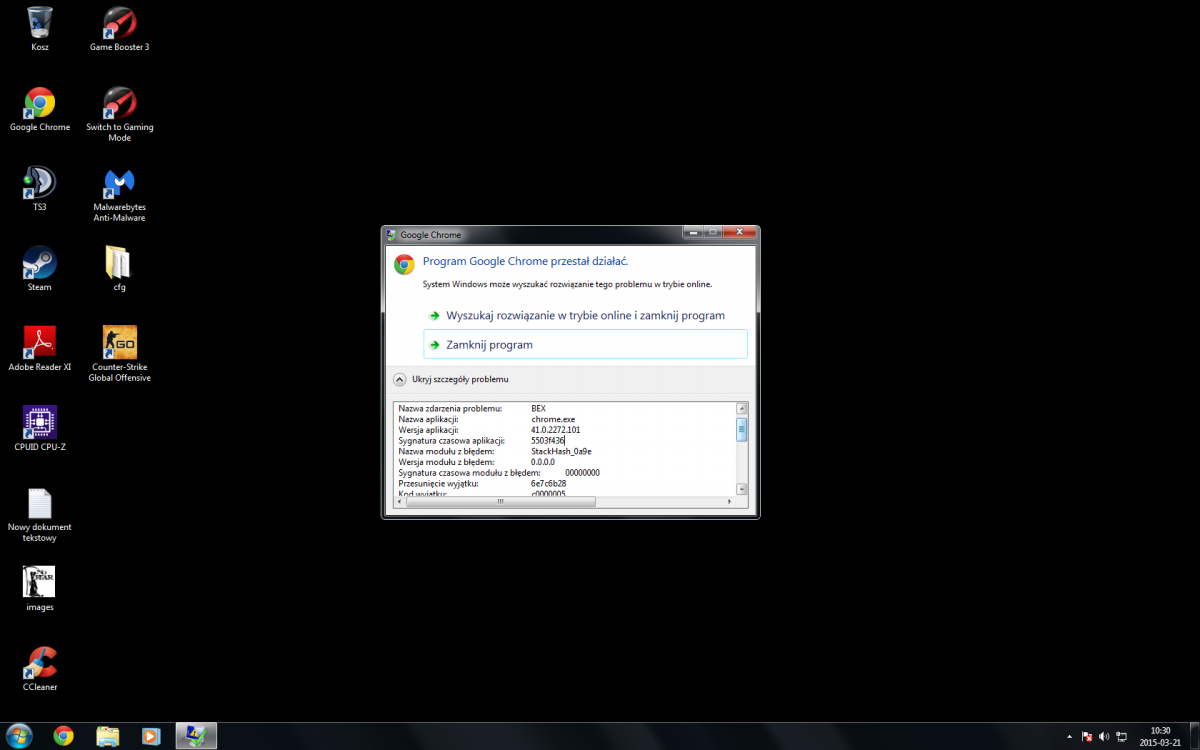Viewport: 1200px width, 750px height.
Task: Open the volume speaker tray icon
Action: pyautogui.click(x=1104, y=735)
